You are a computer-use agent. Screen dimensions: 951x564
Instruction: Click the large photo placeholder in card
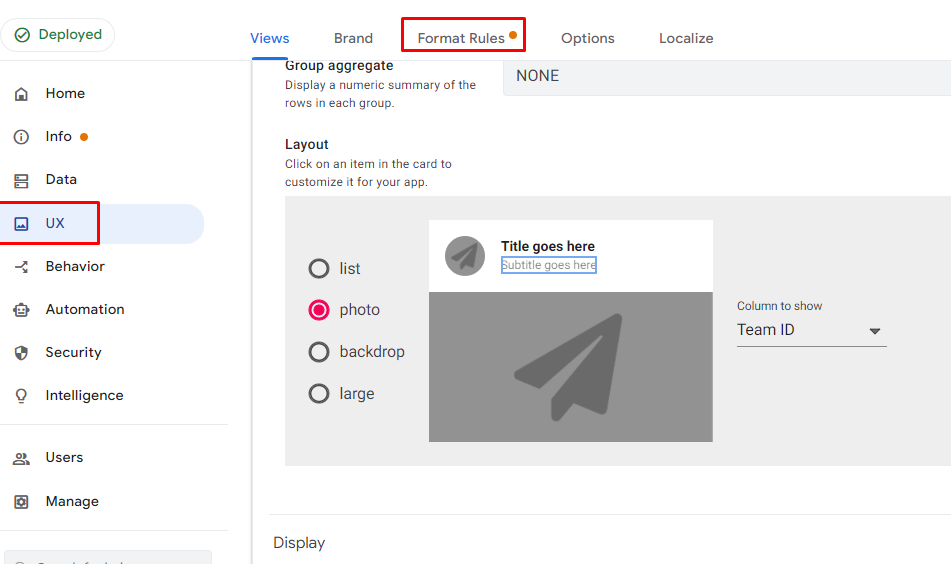(x=571, y=367)
